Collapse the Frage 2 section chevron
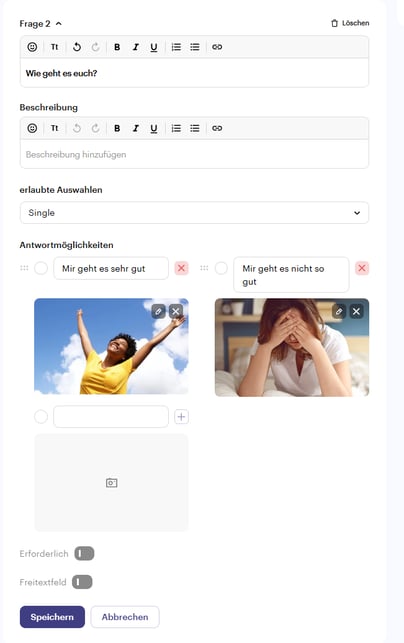Image resolution: width=404 pixels, height=643 pixels. (x=59, y=24)
